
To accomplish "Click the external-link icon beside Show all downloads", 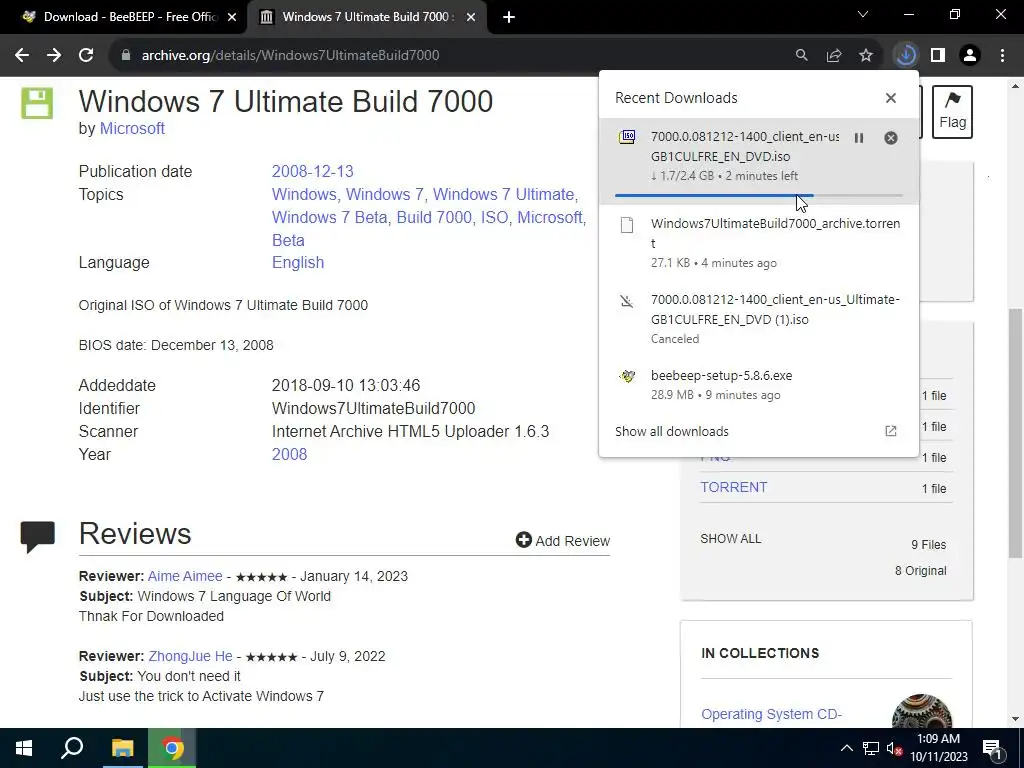I will 891,431.
